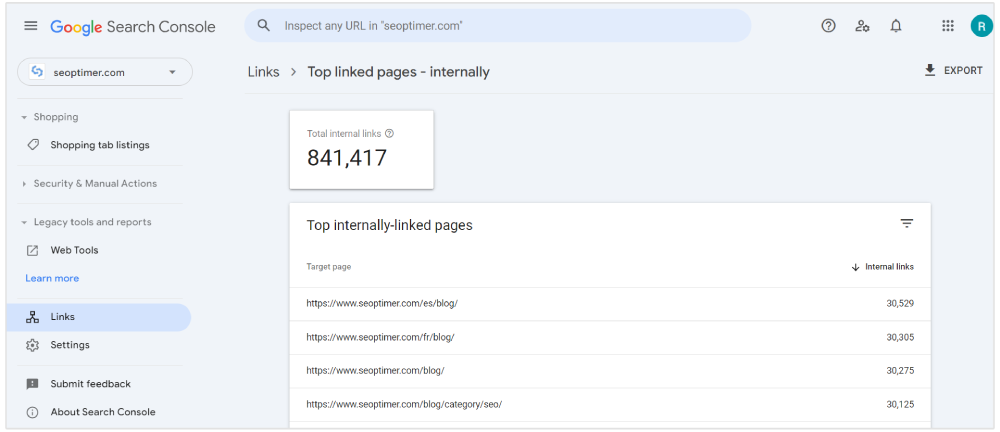Click the 30,529 links value
The image size is (1000, 432).
[x=900, y=304]
